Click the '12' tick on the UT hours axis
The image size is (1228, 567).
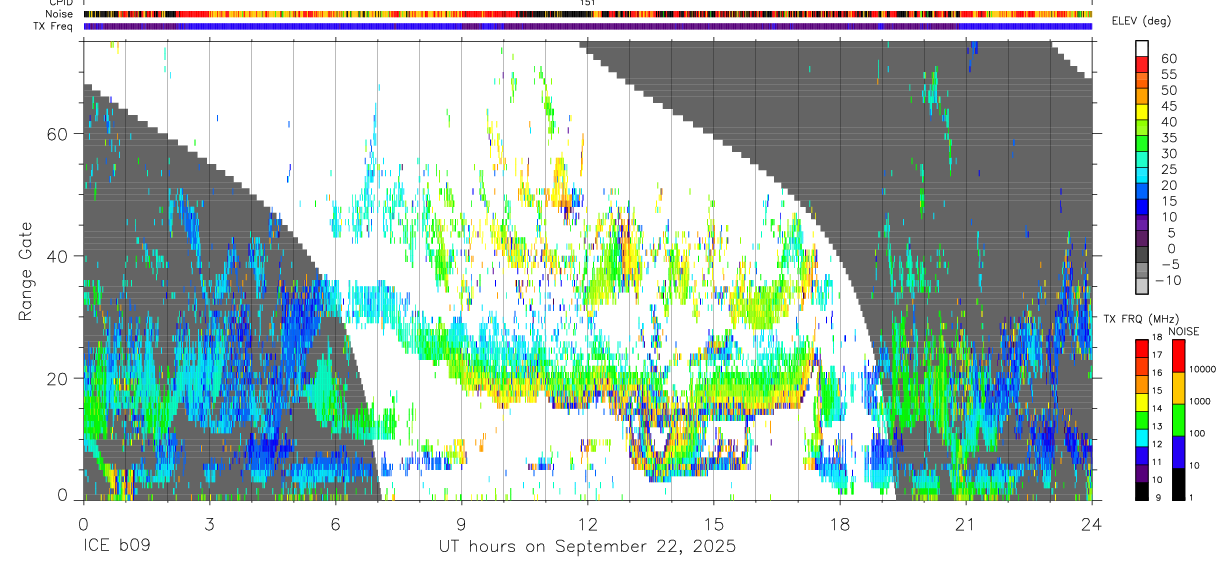pyautogui.click(x=588, y=524)
